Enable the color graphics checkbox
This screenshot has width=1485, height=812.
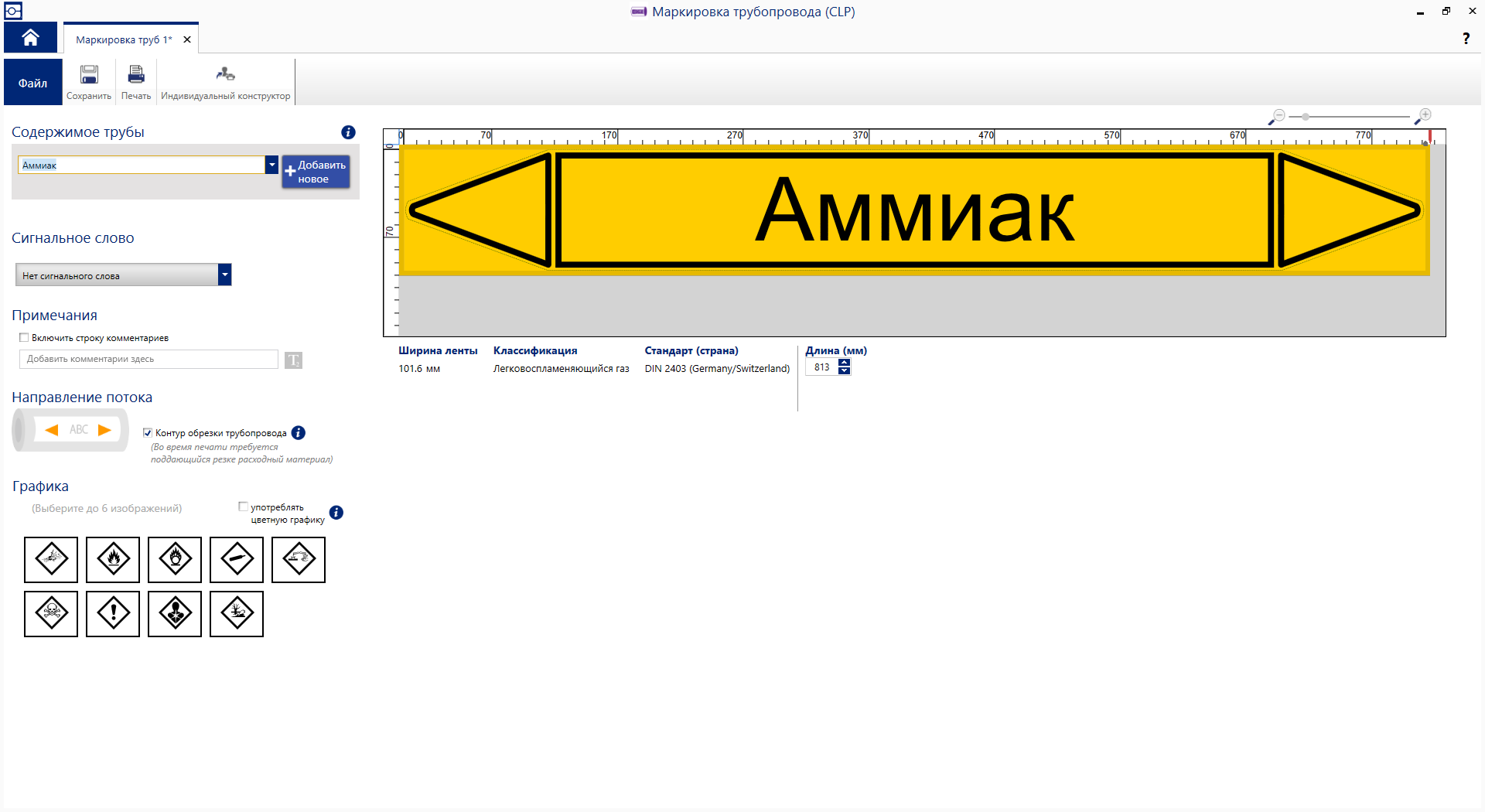(243, 507)
